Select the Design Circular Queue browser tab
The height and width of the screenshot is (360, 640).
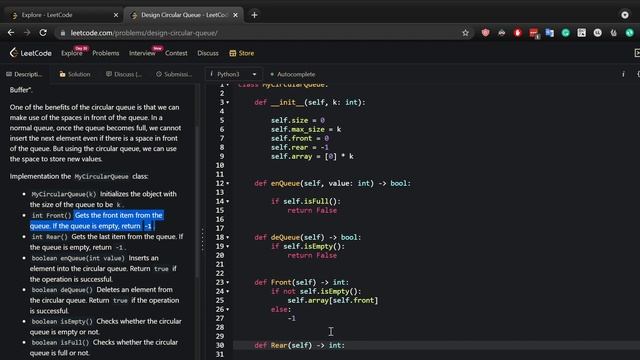click(x=183, y=15)
